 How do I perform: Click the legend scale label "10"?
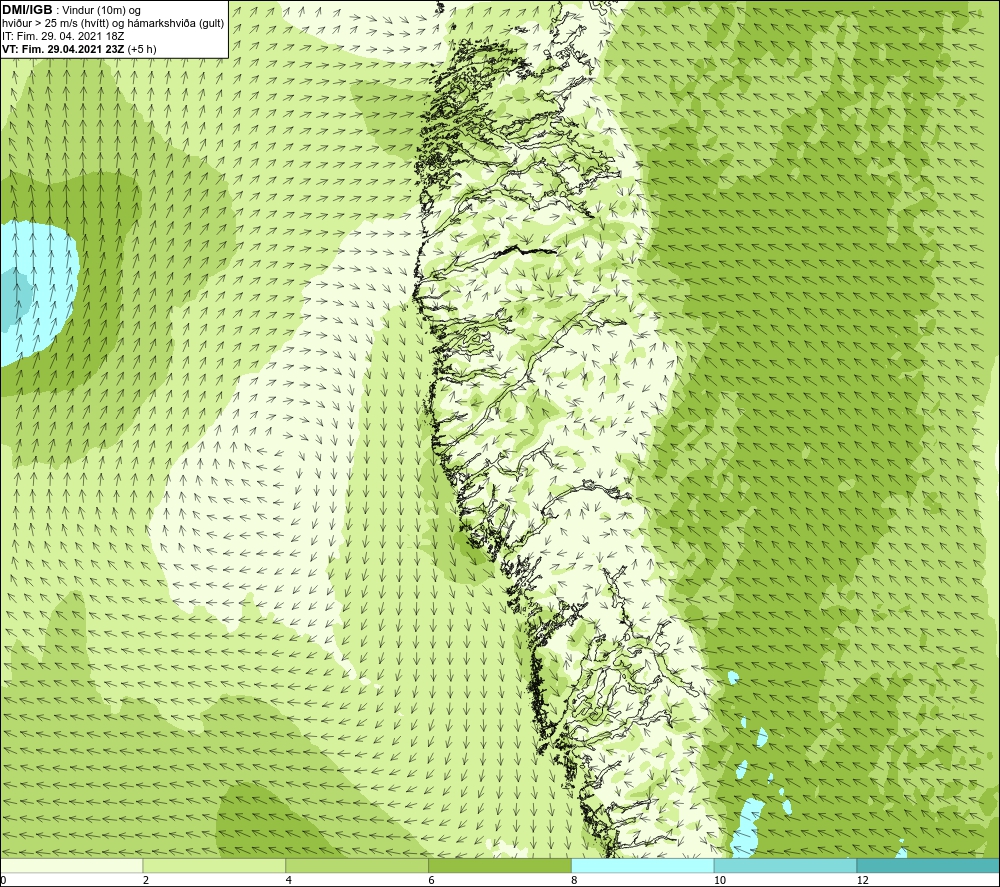pyautogui.click(x=719, y=880)
